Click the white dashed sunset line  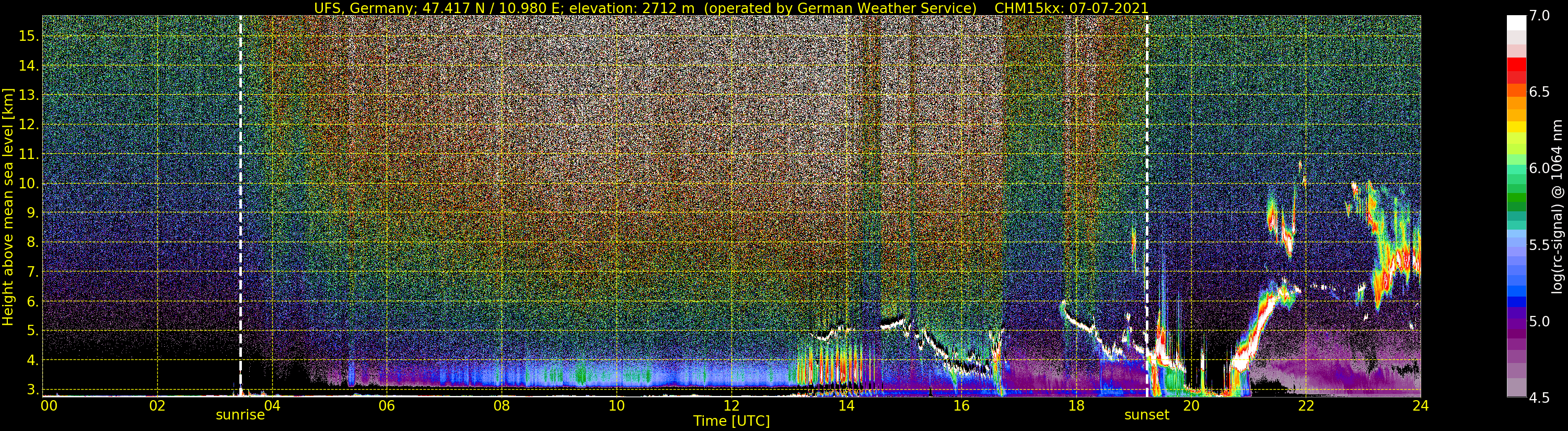click(1147, 183)
